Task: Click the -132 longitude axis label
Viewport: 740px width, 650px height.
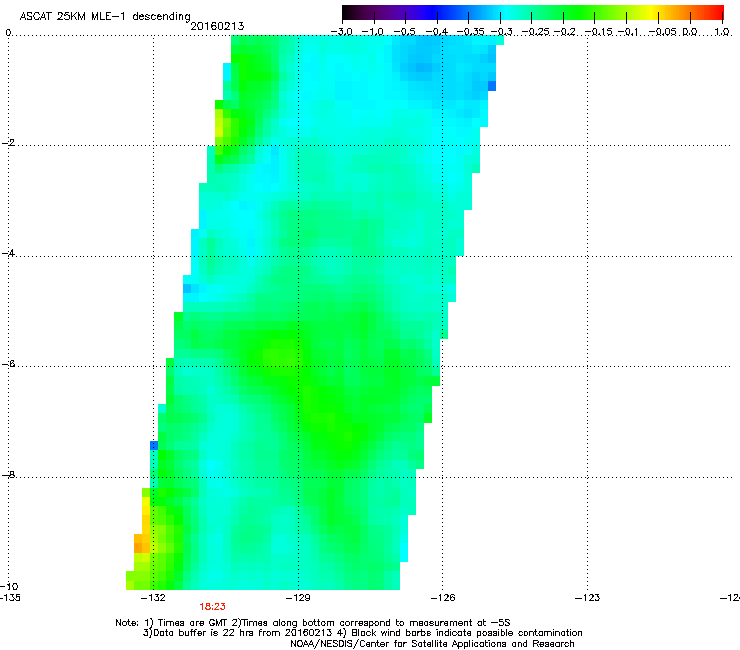Action: [x=153, y=598]
